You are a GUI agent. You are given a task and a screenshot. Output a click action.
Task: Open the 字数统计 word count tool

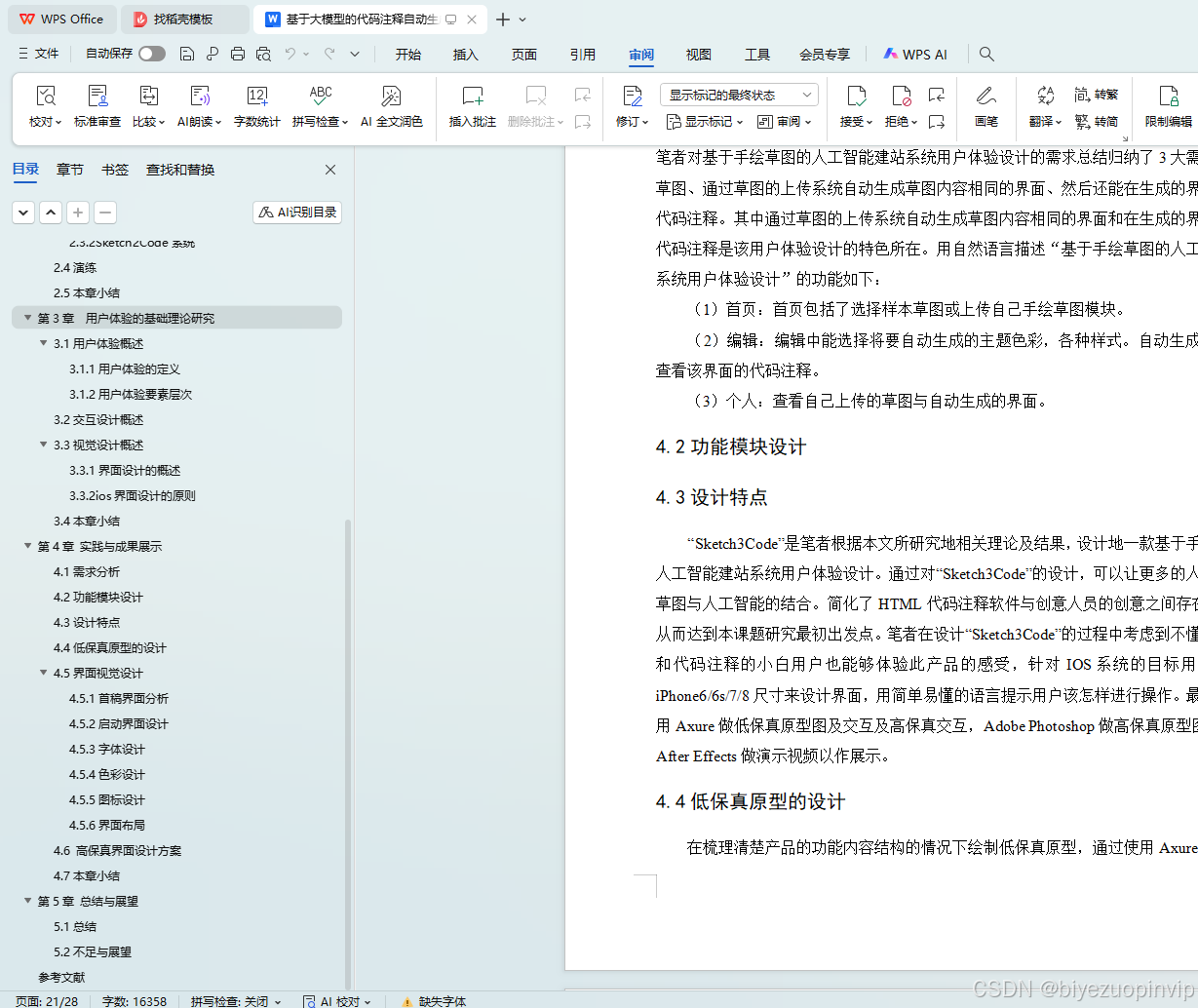pos(257,105)
